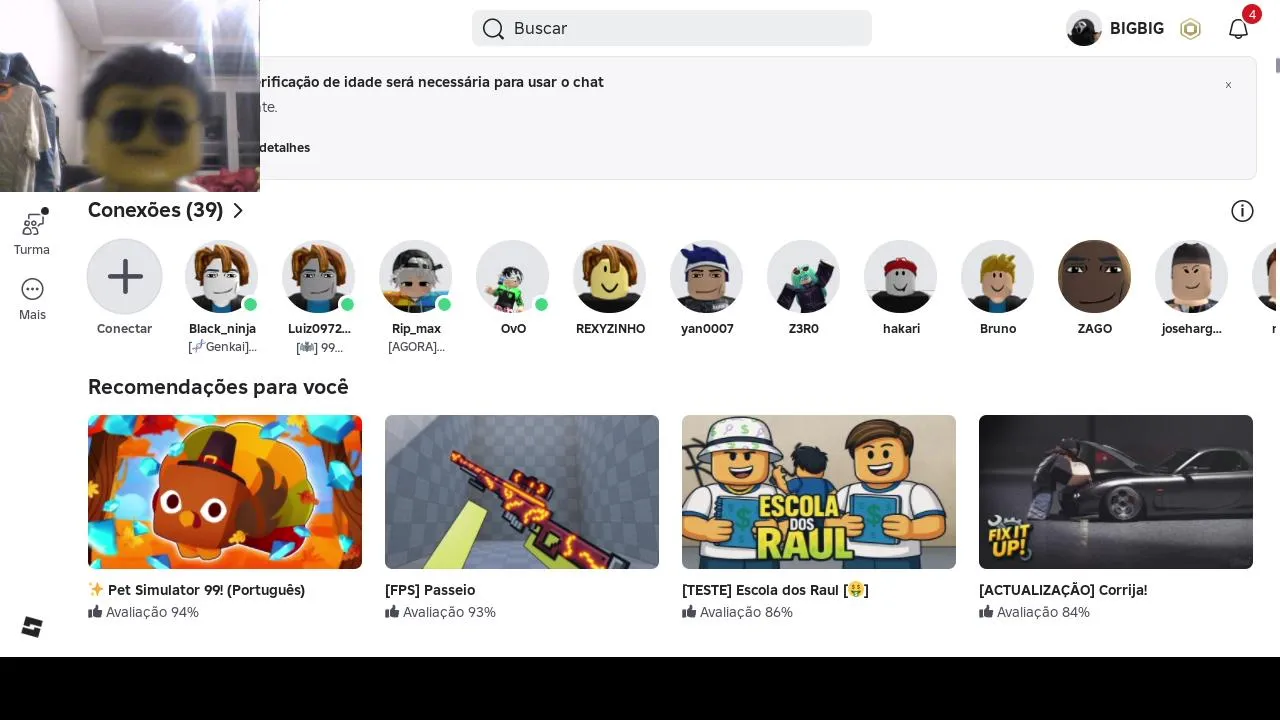
Task: Open Pet Simulator 99 thumbnail
Action: [225, 492]
